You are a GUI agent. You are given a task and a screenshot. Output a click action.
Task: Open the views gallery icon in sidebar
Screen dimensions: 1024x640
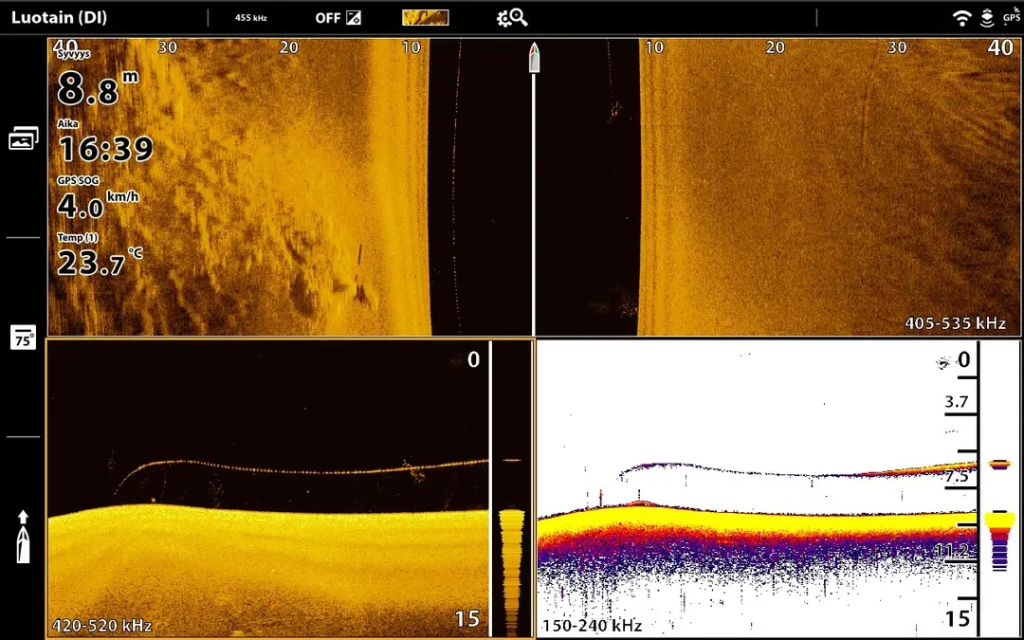[x=23, y=139]
